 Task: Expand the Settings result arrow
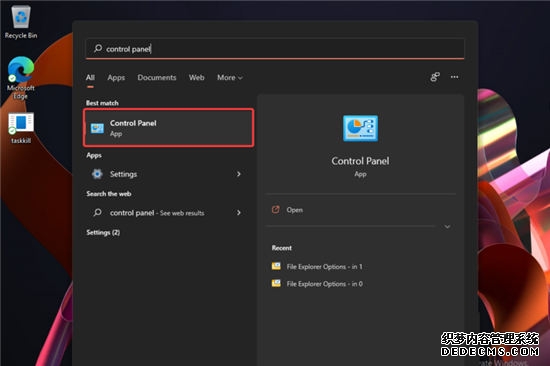(x=239, y=174)
